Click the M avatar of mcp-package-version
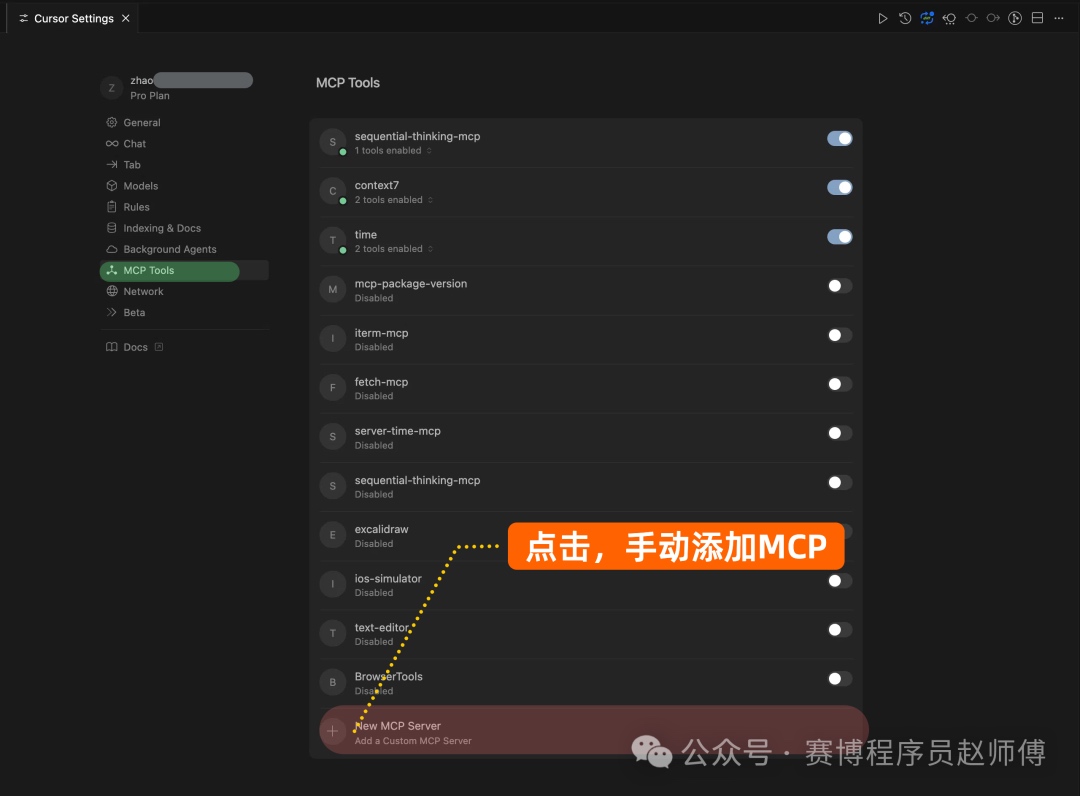The width and height of the screenshot is (1080, 796). coord(333,290)
